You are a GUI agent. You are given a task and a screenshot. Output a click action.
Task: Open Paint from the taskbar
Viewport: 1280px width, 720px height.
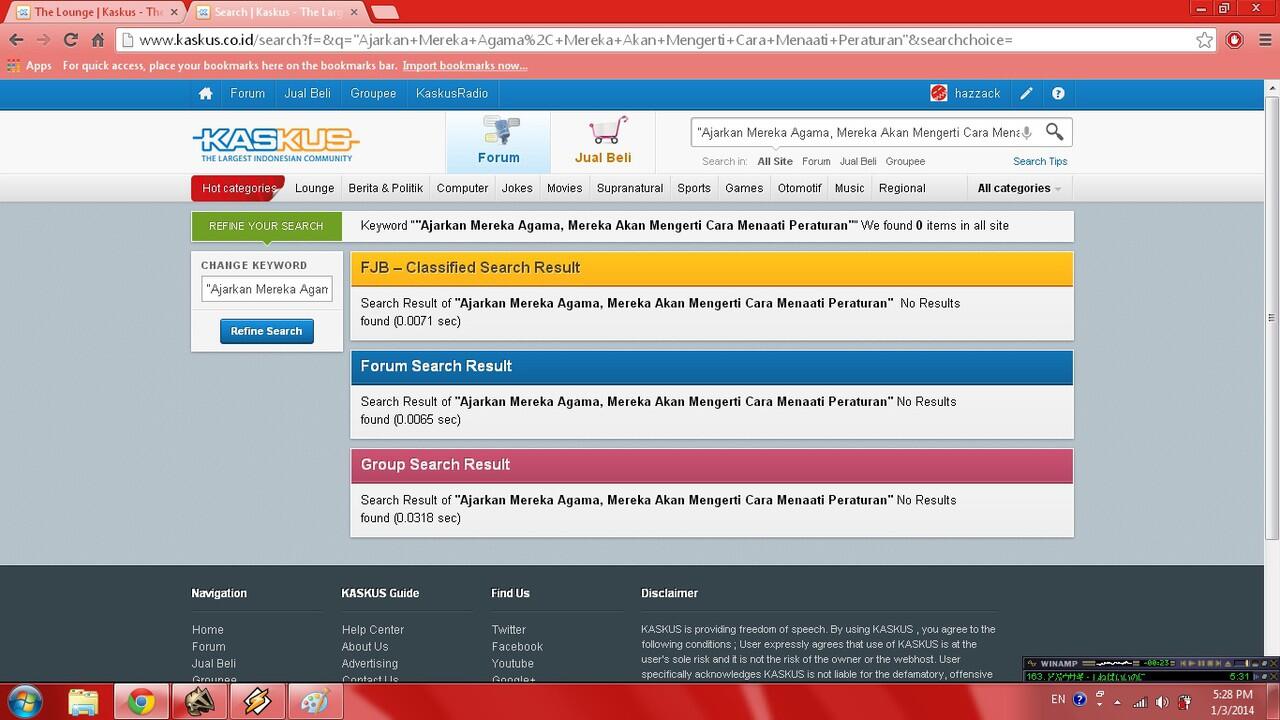pyautogui.click(x=315, y=701)
